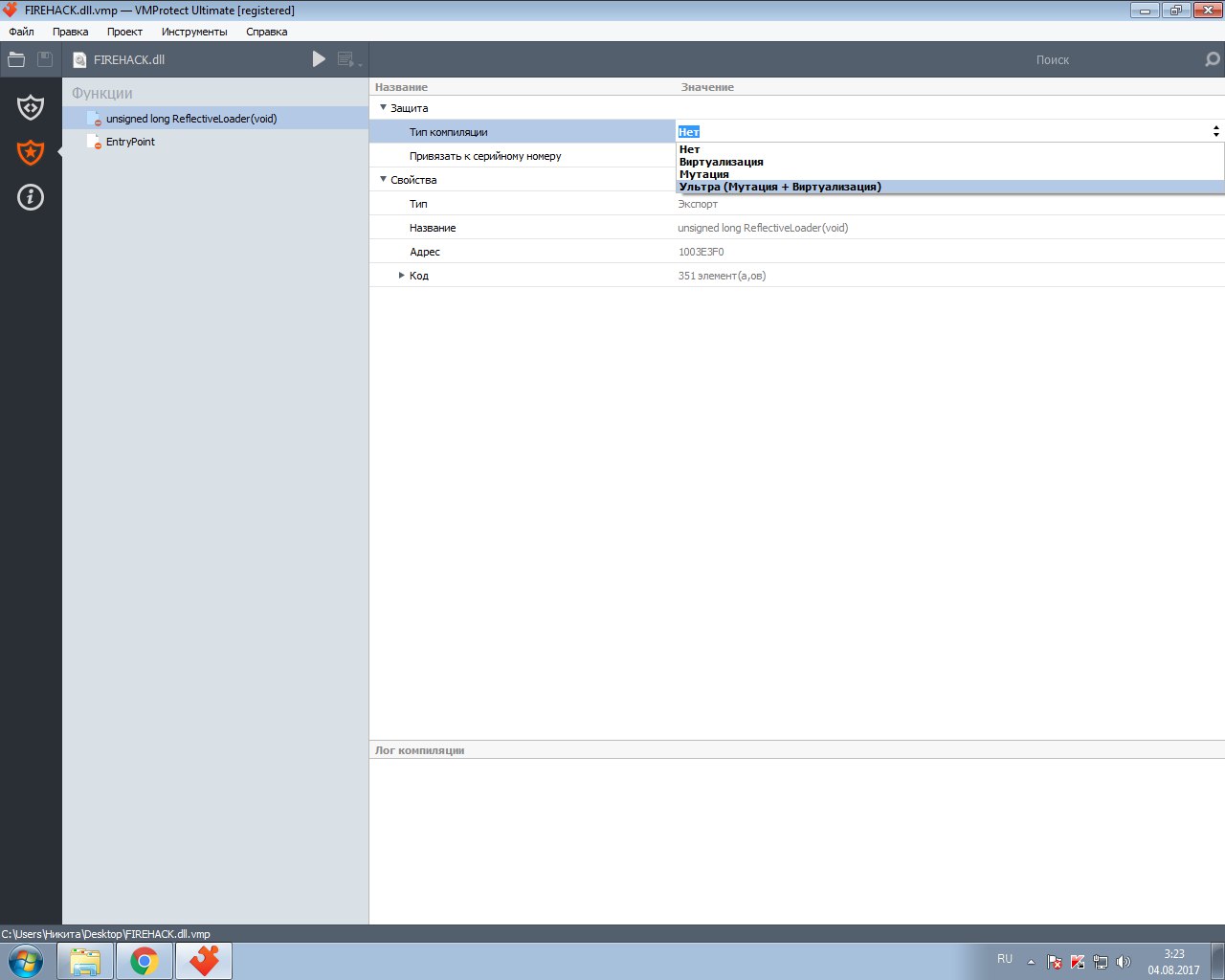Open the Инструменты menu
Image resolution: width=1225 pixels, height=980 pixels.
click(x=194, y=32)
